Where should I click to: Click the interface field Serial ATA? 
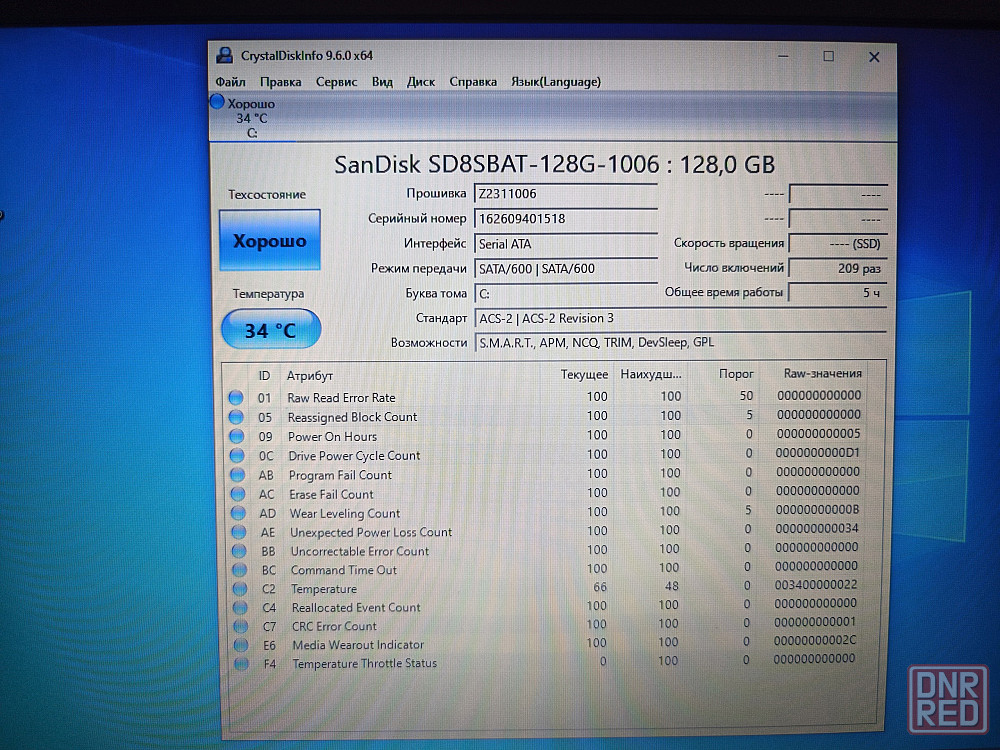pyautogui.click(x=565, y=244)
